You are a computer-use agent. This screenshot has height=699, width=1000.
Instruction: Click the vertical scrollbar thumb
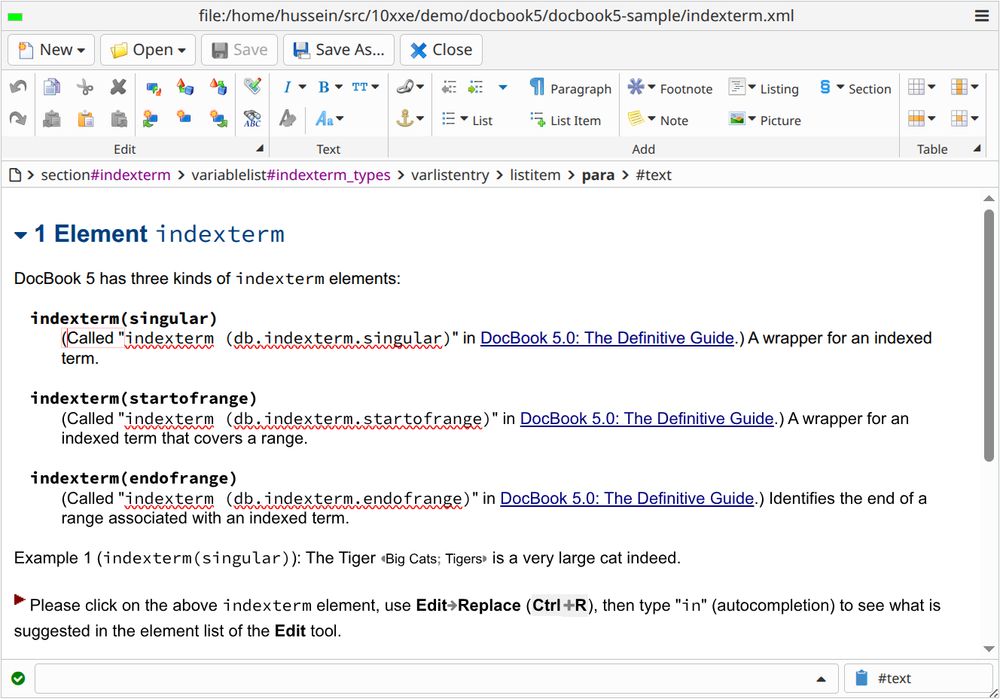[x=989, y=334]
